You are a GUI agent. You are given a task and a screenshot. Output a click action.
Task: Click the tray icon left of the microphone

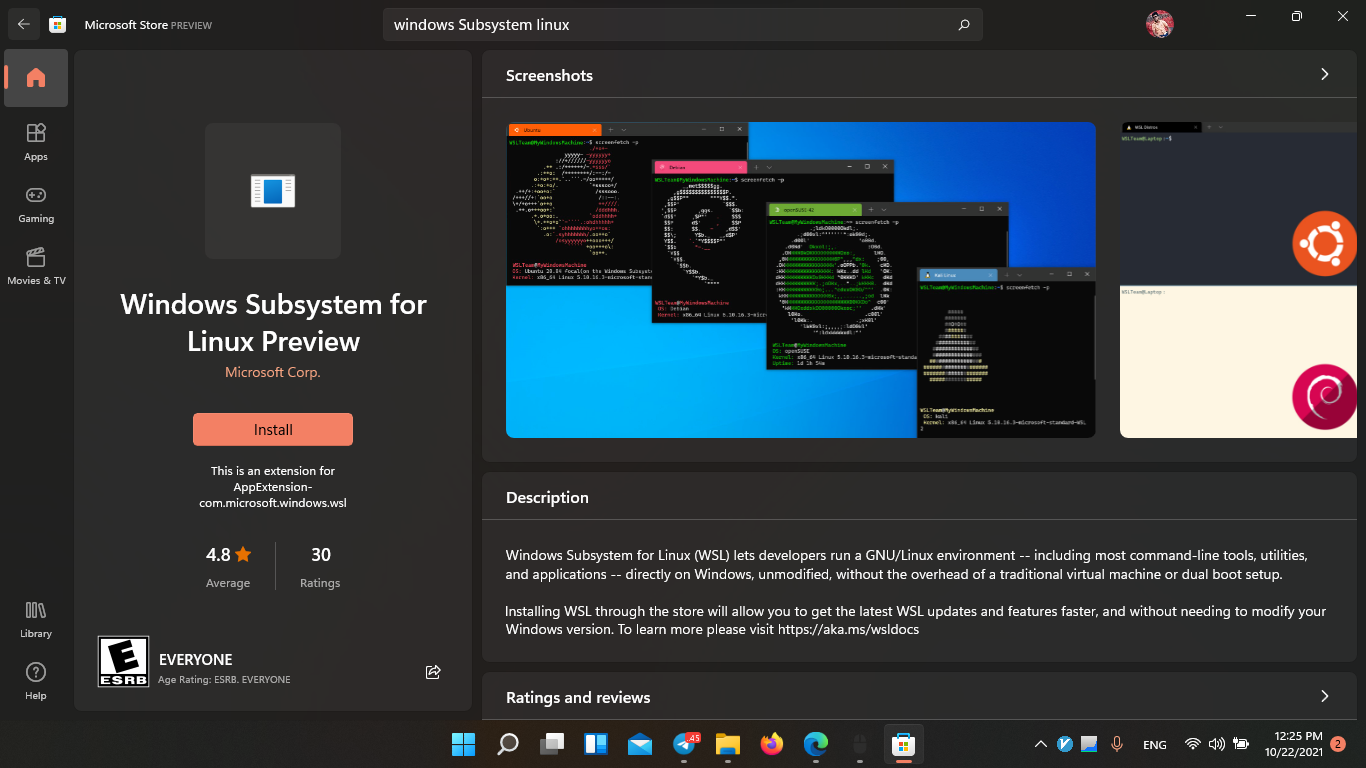1089,744
